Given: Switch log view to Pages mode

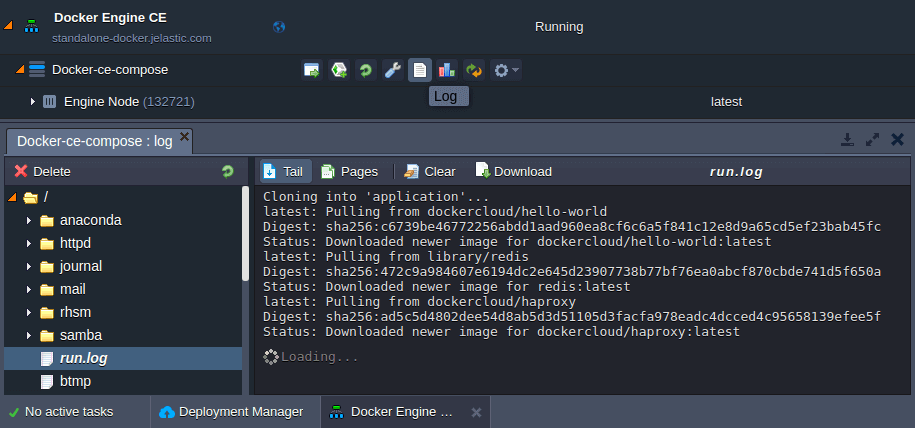Looking at the screenshot, I should [x=349, y=171].
